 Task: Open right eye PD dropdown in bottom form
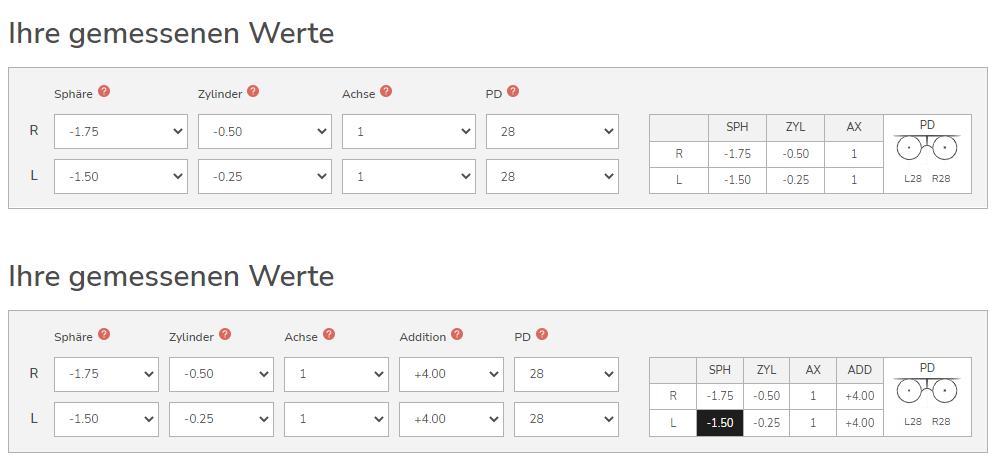[566, 374]
